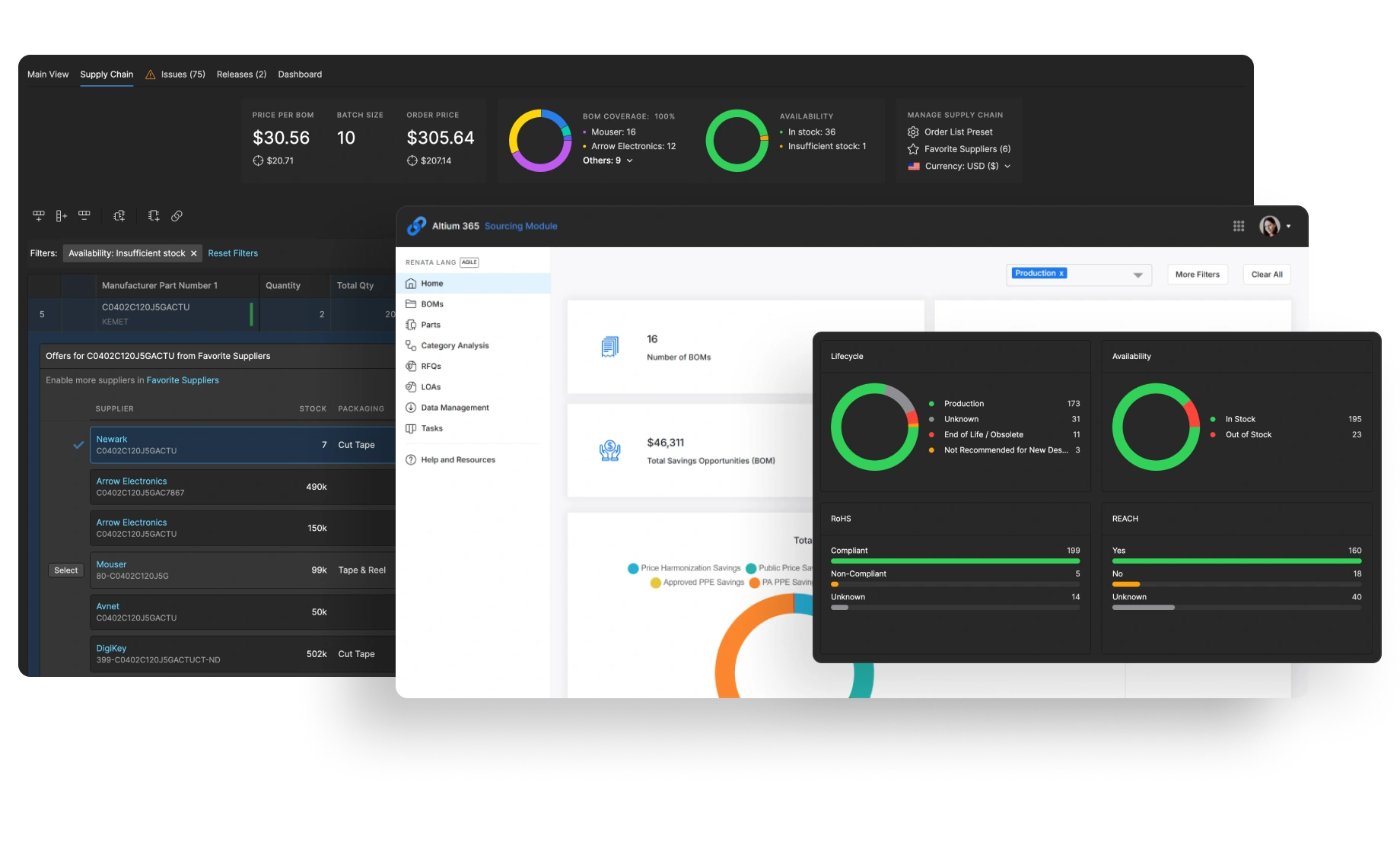The width and height of the screenshot is (1400, 864).
Task: Click the REACH Yes progress bar
Action: pyautogui.click(x=1236, y=561)
